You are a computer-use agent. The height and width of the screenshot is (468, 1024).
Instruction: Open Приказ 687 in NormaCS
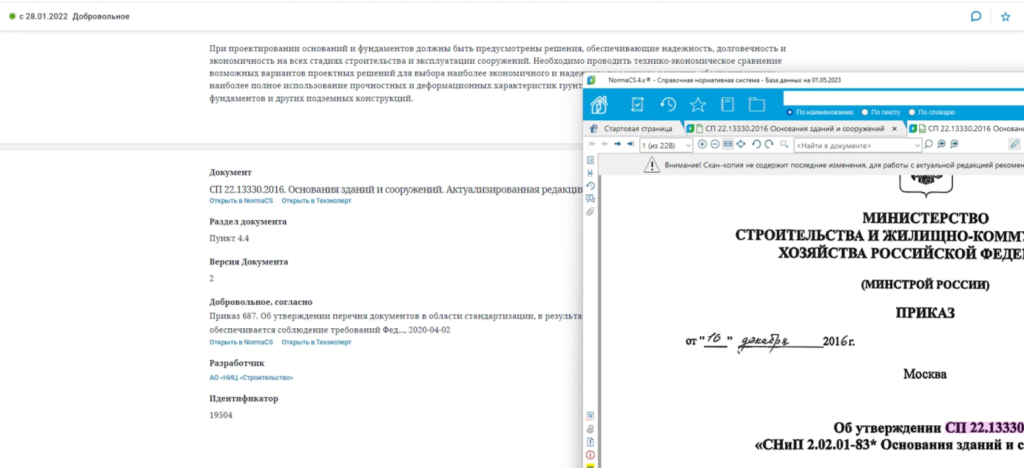point(240,342)
